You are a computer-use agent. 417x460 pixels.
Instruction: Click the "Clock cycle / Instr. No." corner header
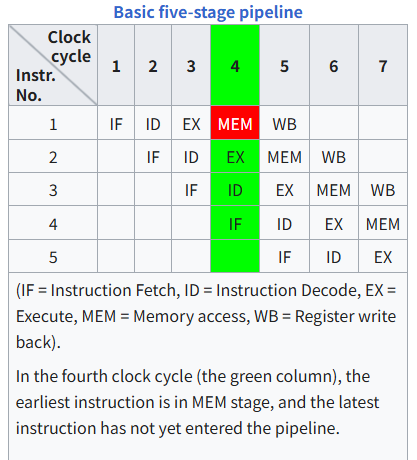point(53,65)
